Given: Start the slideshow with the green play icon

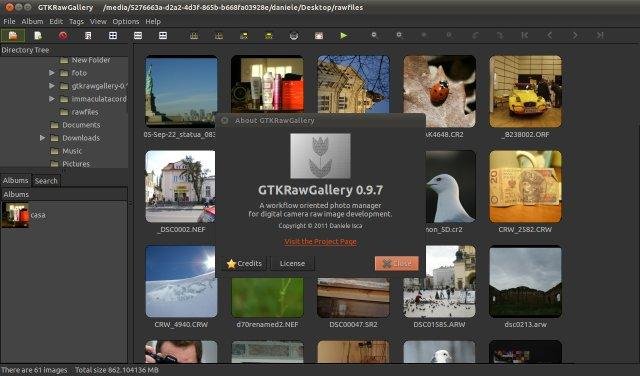Looking at the screenshot, I should [344, 36].
